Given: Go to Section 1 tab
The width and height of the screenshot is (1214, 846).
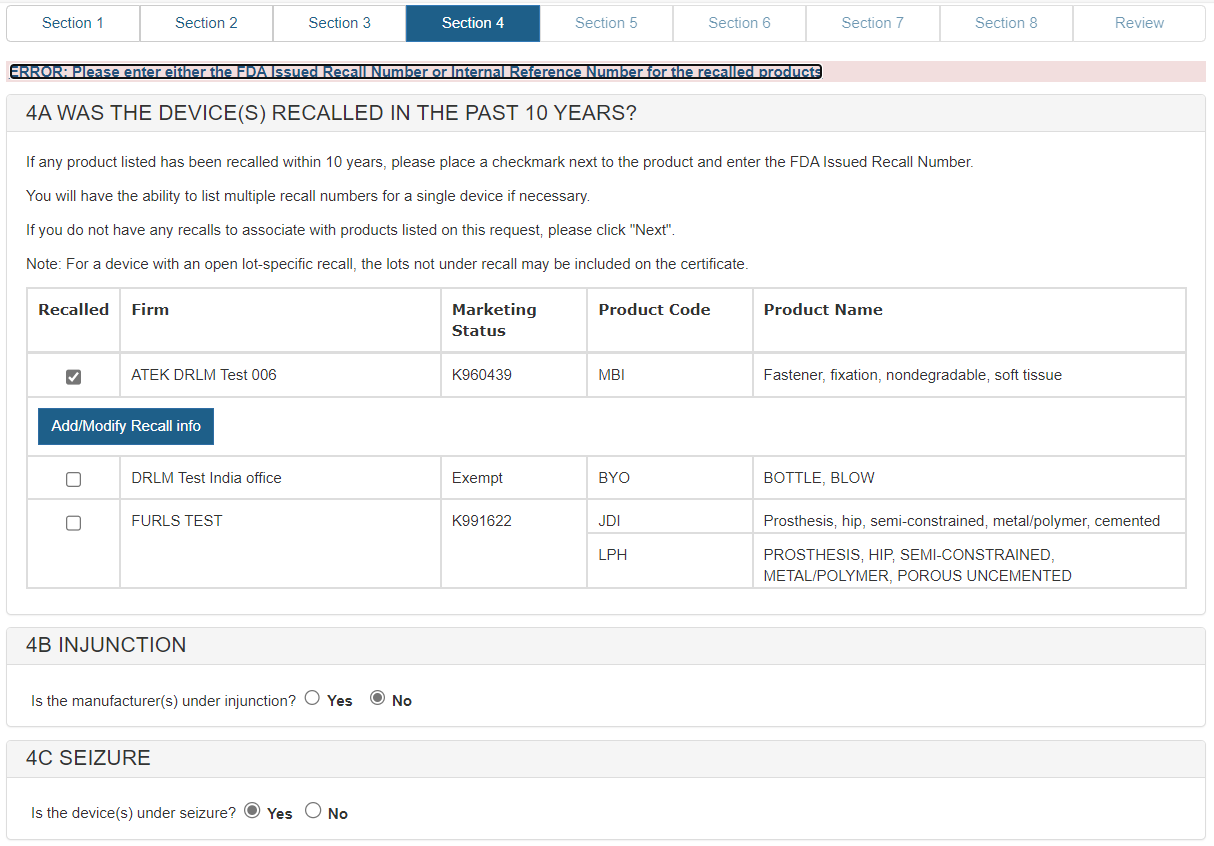Looking at the screenshot, I should [x=73, y=23].
